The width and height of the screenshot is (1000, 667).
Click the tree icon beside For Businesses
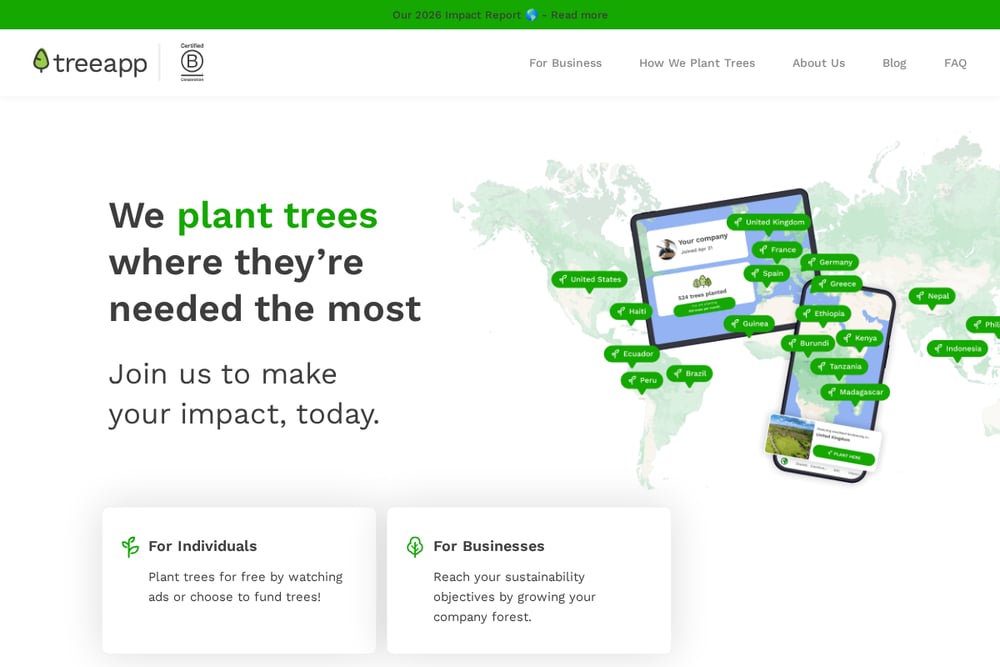415,546
